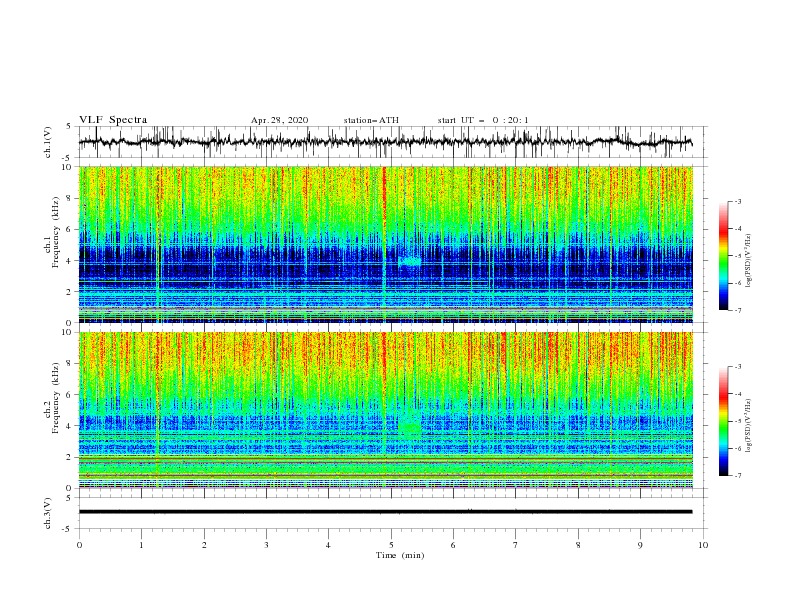792x612 pixels.
Task: Click the "VLF Spectra" plot title
Action: [113, 120]
